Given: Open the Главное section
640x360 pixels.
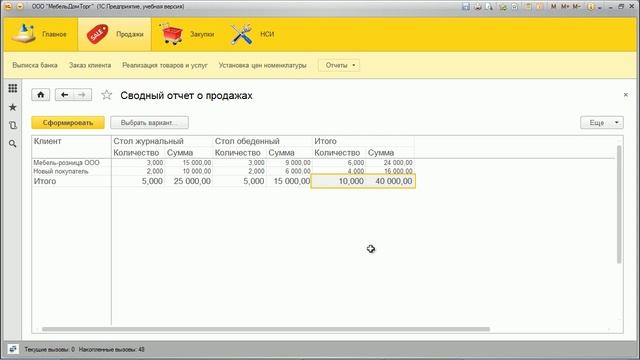Looking at the screenshot, I should [40, 34].
